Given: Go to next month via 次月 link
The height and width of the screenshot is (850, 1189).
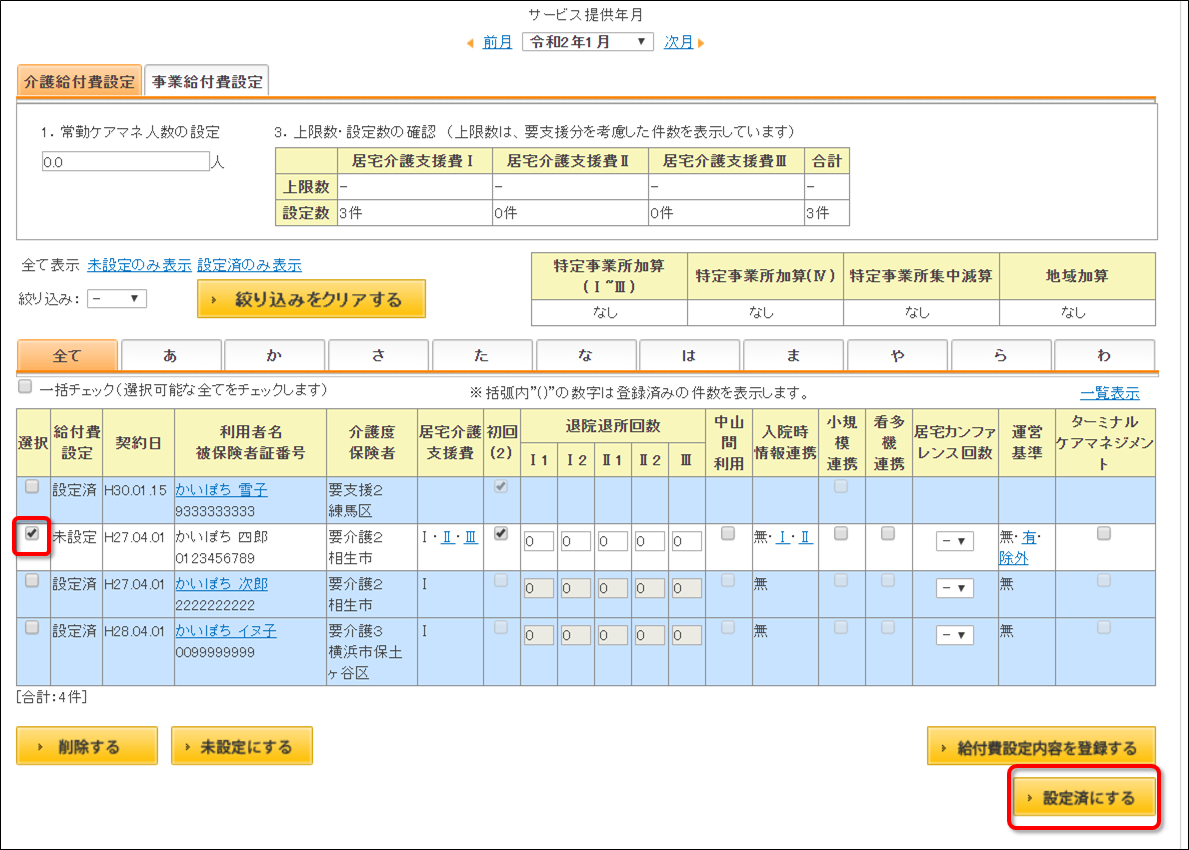Looking at the screenshot, I should point(678,42).
